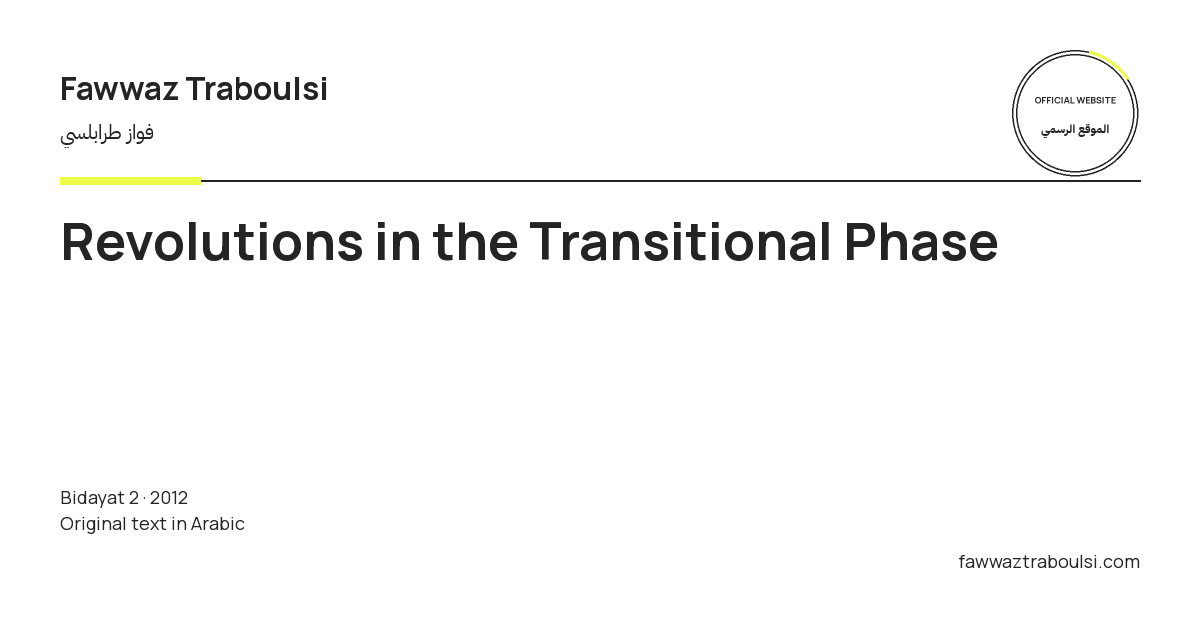Image resolution: width=1200 pixels, height=630 pixels.
Task: Select the "Bidayat 2 · 2012" source line
Action: tap(124, 498)
